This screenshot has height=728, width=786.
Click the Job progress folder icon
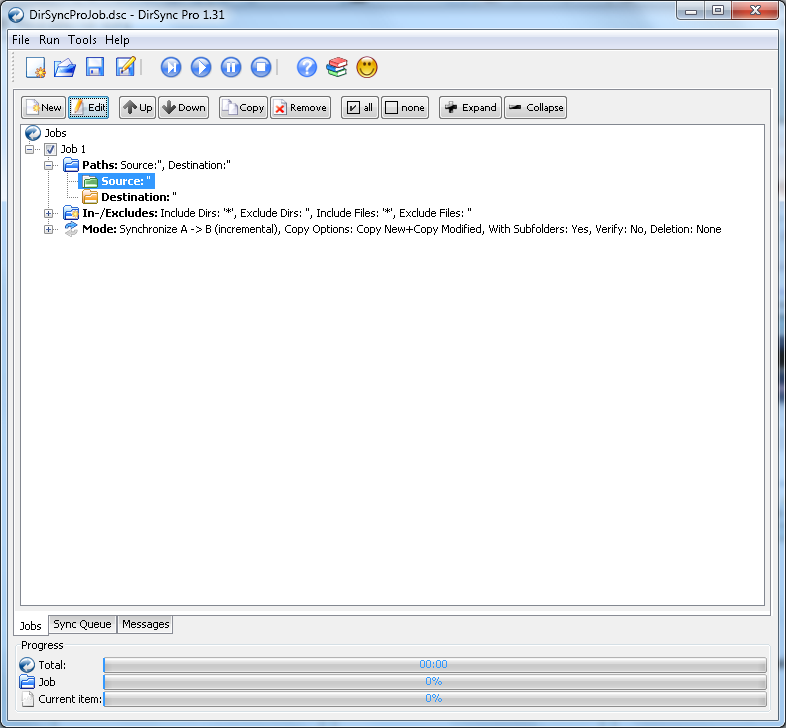[x=27, y=682]
